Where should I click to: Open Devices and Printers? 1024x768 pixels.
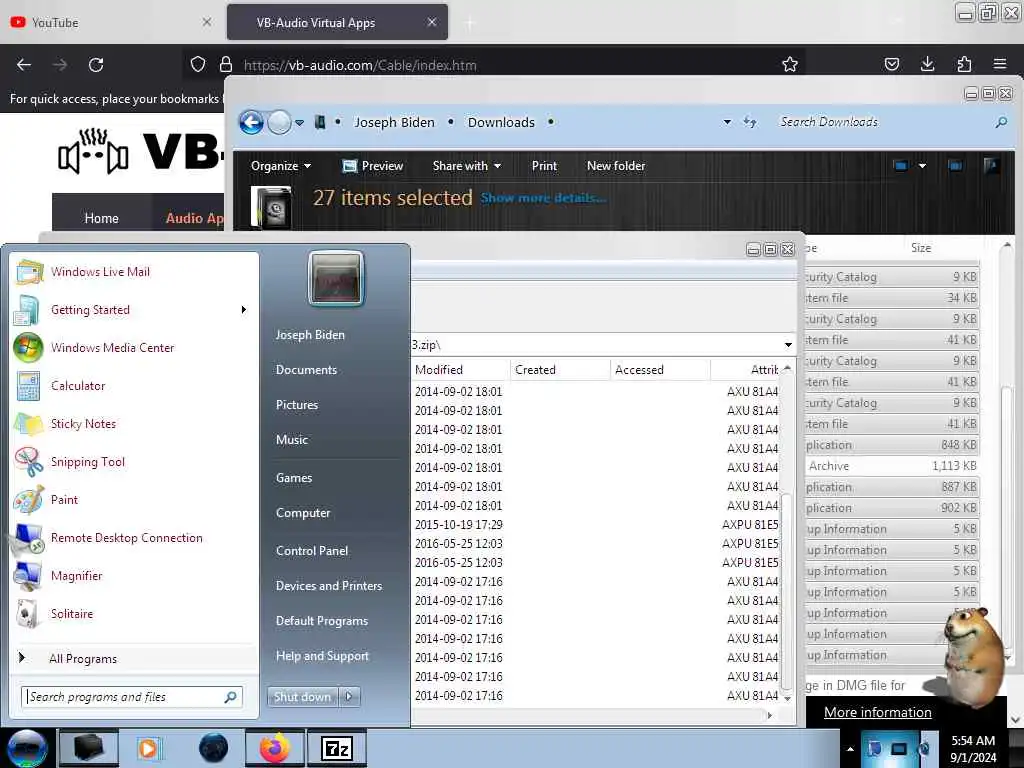pyautogui.click(x=328, y=586)
